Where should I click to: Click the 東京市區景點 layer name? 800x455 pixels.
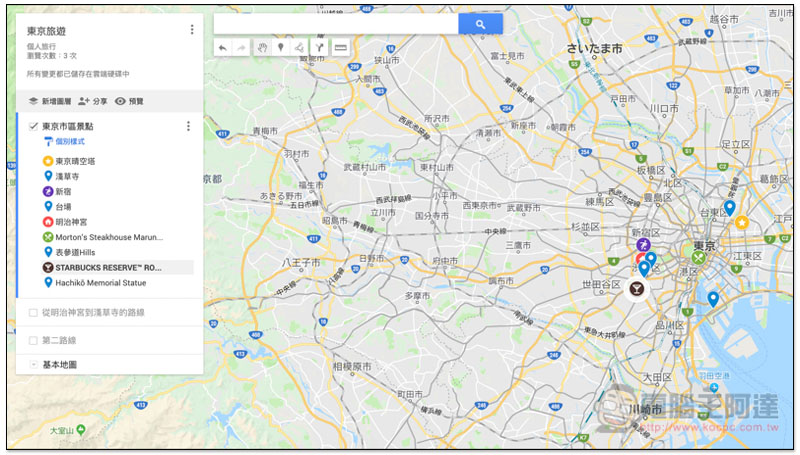[67, 126]
